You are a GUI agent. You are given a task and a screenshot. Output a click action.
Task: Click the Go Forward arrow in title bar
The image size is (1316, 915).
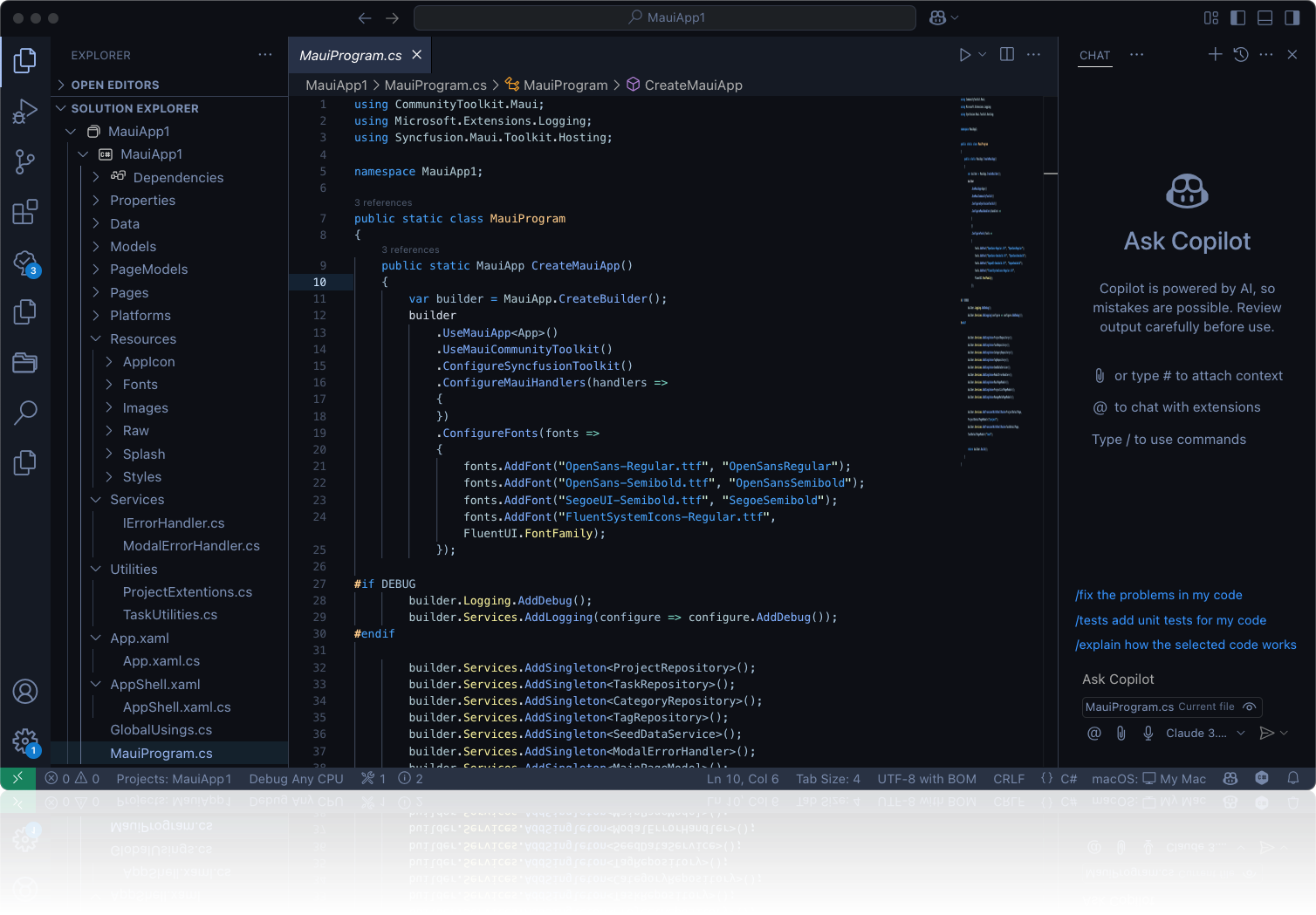pos(393,17)
